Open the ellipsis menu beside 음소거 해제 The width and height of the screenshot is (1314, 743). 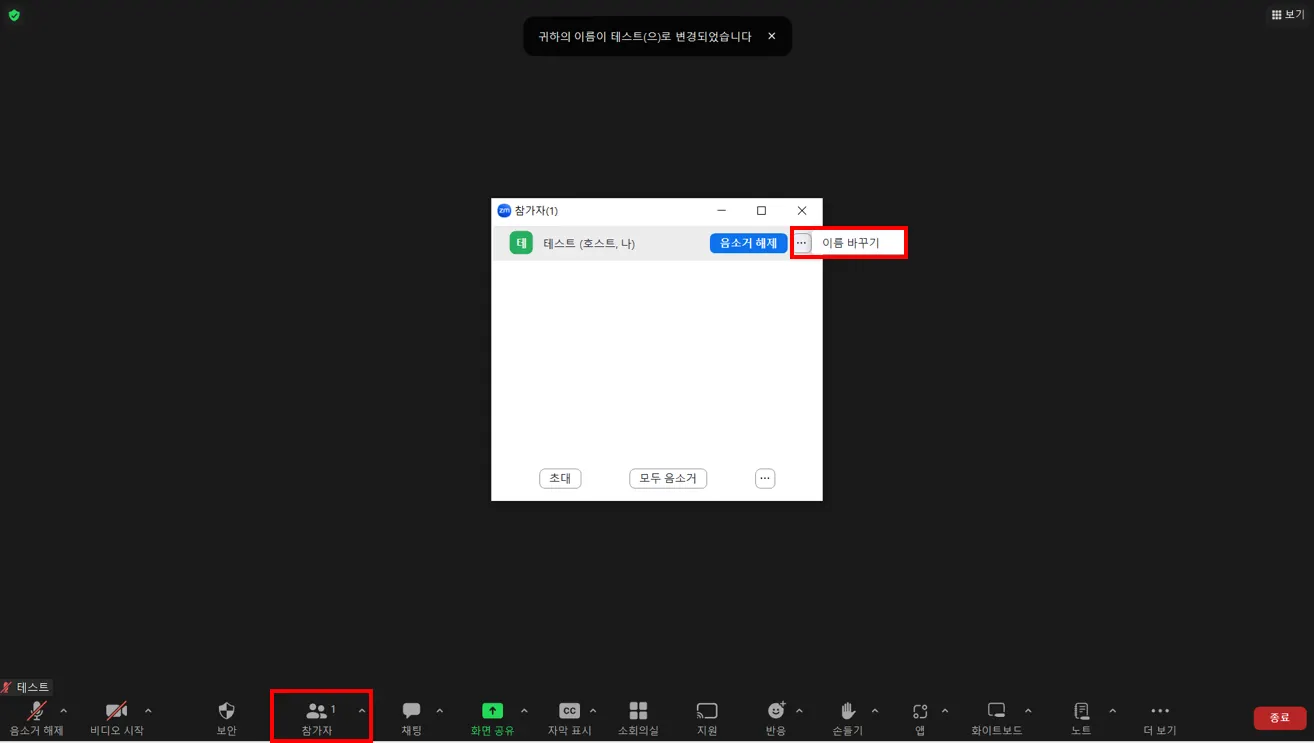pos(801,243)
